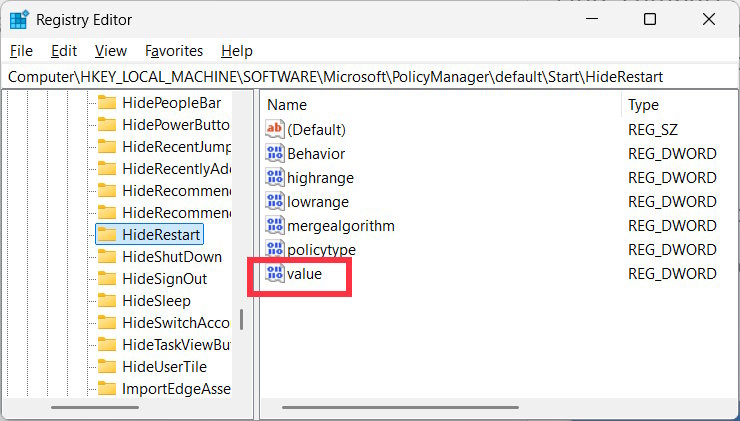740x421 pixels.
Task: Open the View menu
Action: click(x=110, y=51)
